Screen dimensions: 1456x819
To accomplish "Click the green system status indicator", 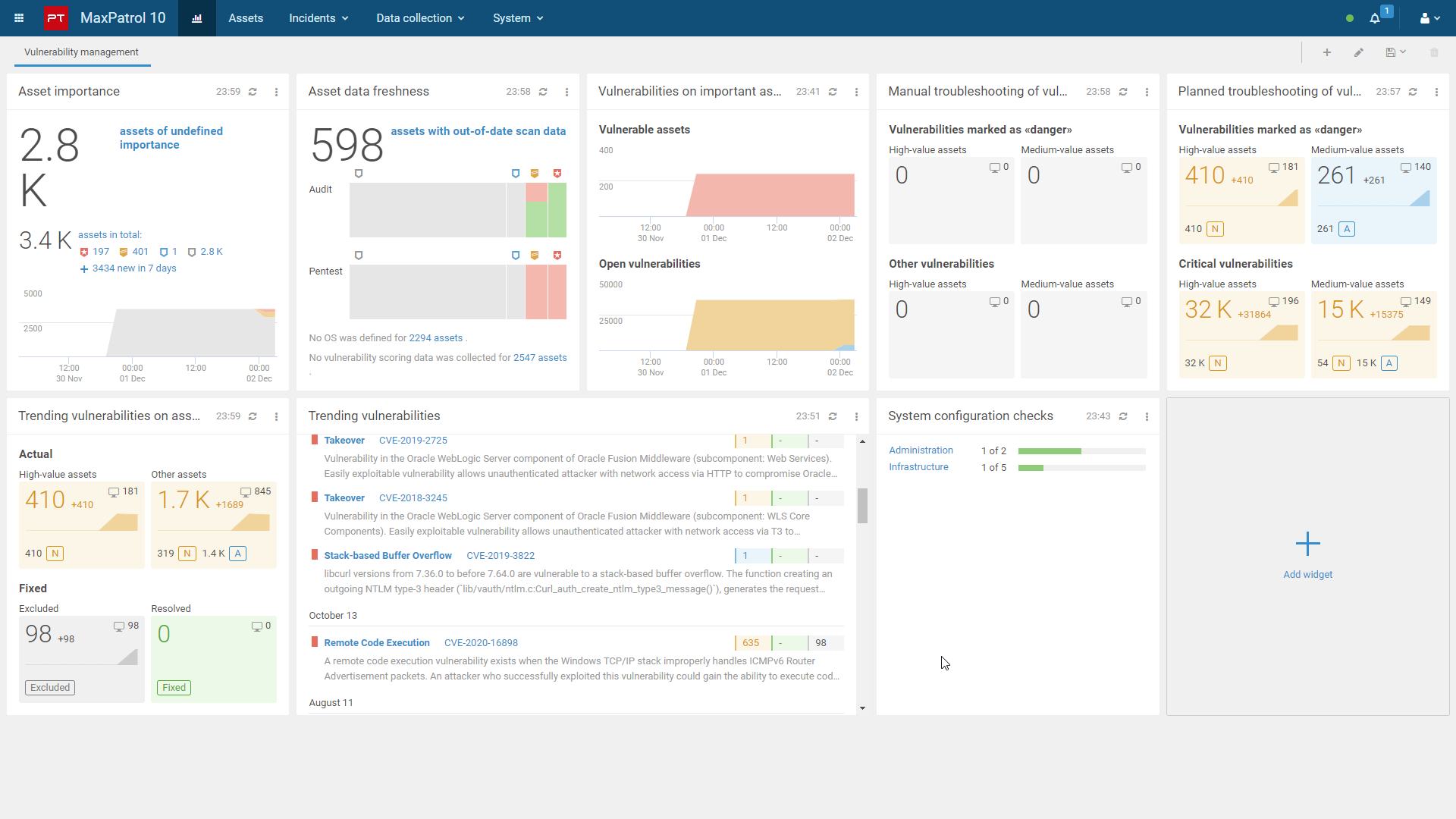I will click(1350, 18).
